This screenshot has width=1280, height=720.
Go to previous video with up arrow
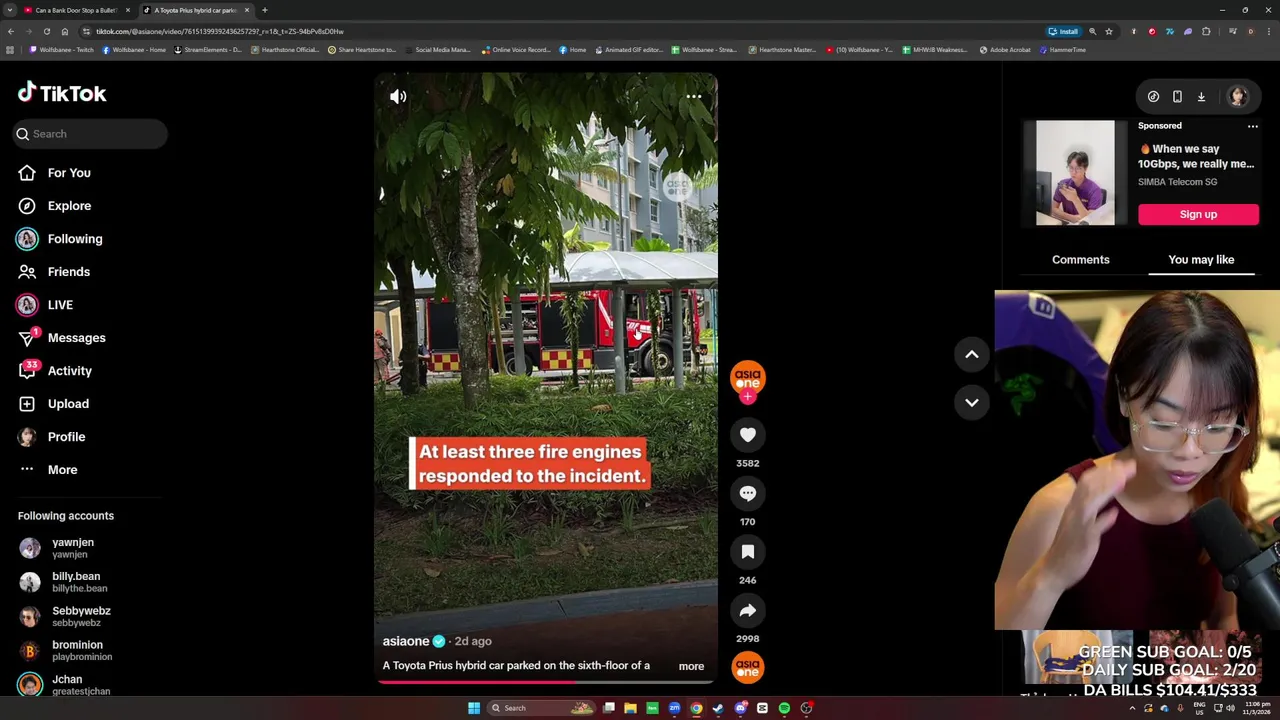tap(971, 354)
